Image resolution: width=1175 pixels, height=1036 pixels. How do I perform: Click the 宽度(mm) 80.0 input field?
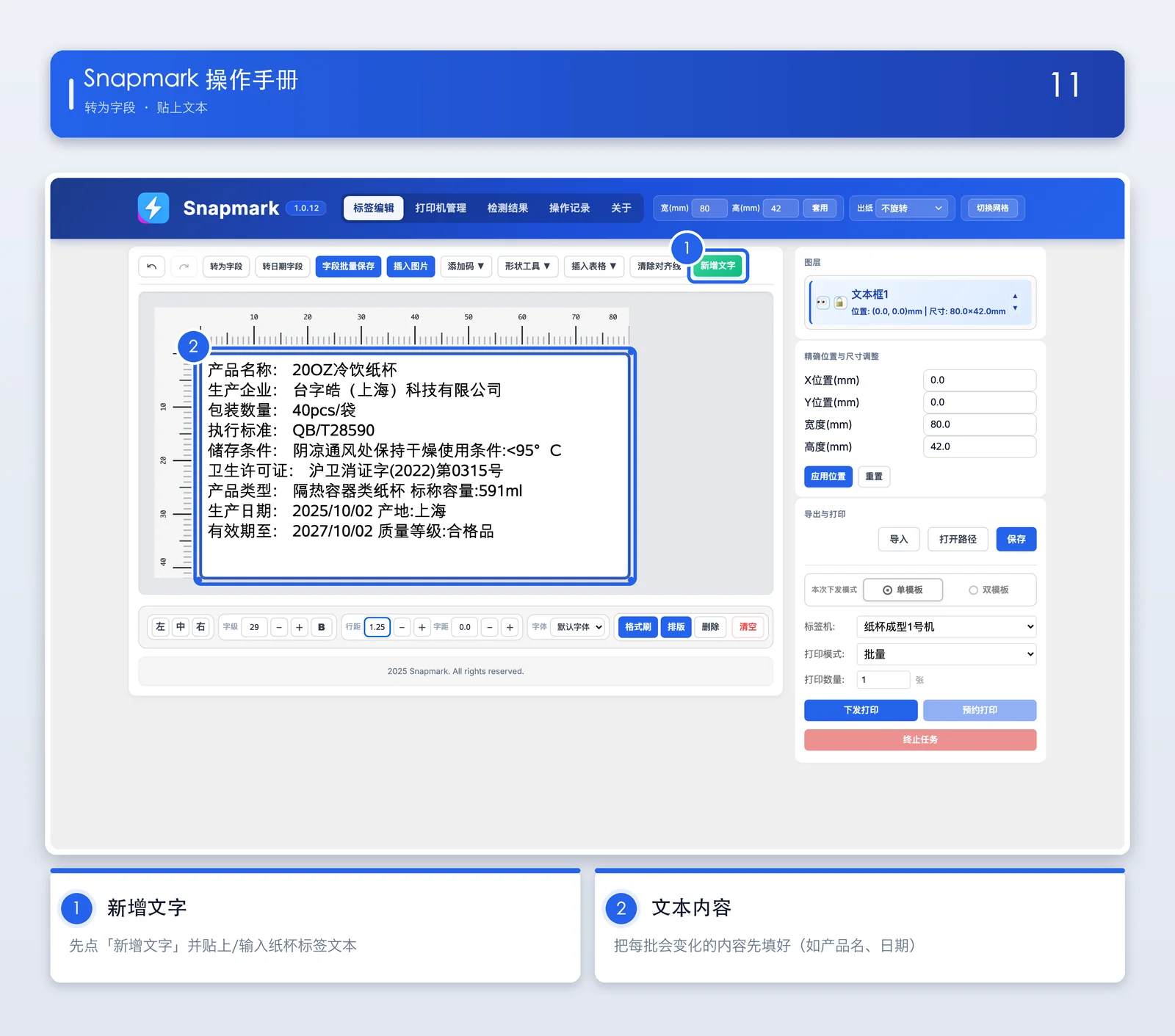click(x=980, y=424)
